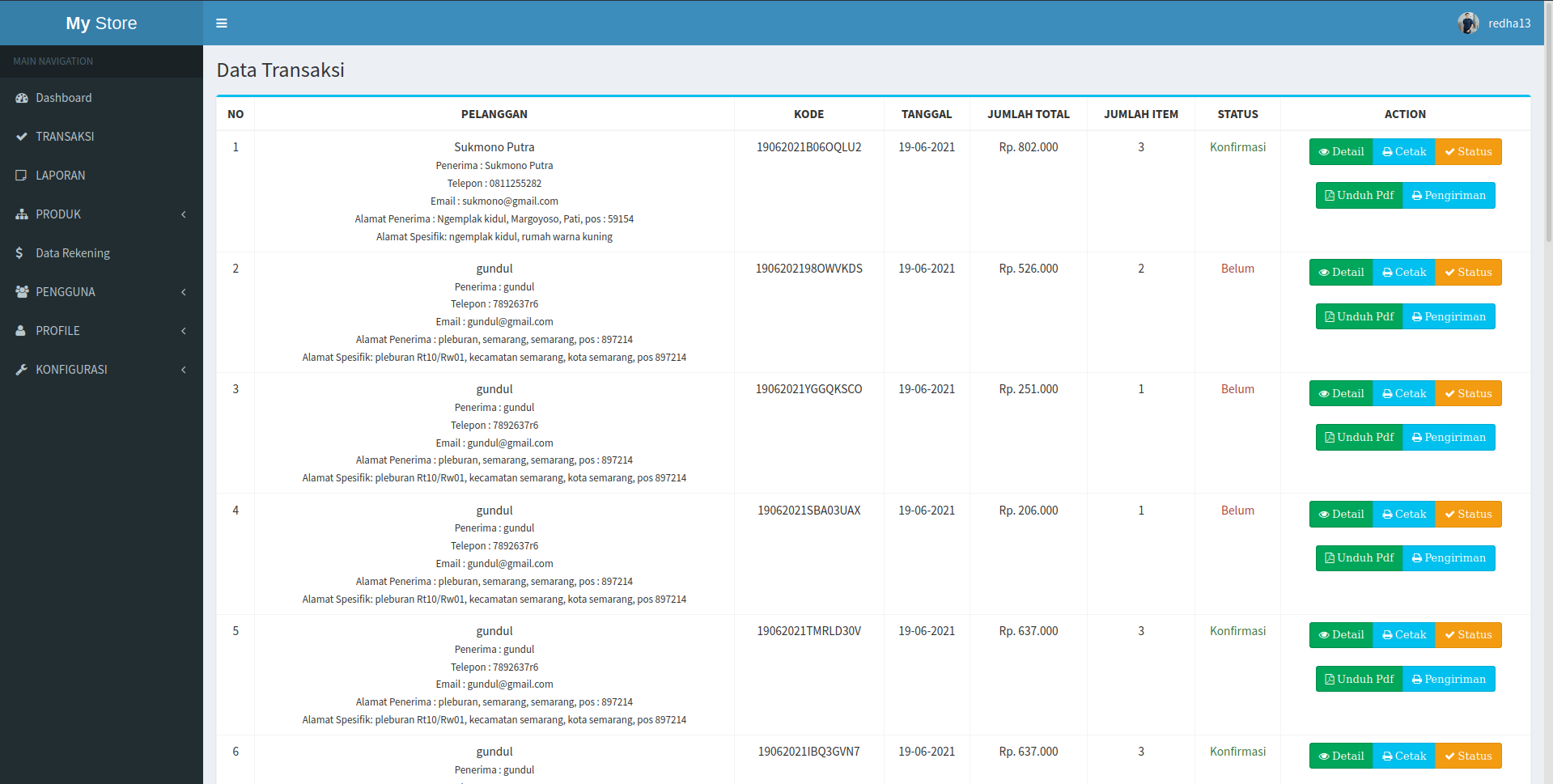
Task: Click the redha13 profile avatar
Action: [x=1467, y=23]
